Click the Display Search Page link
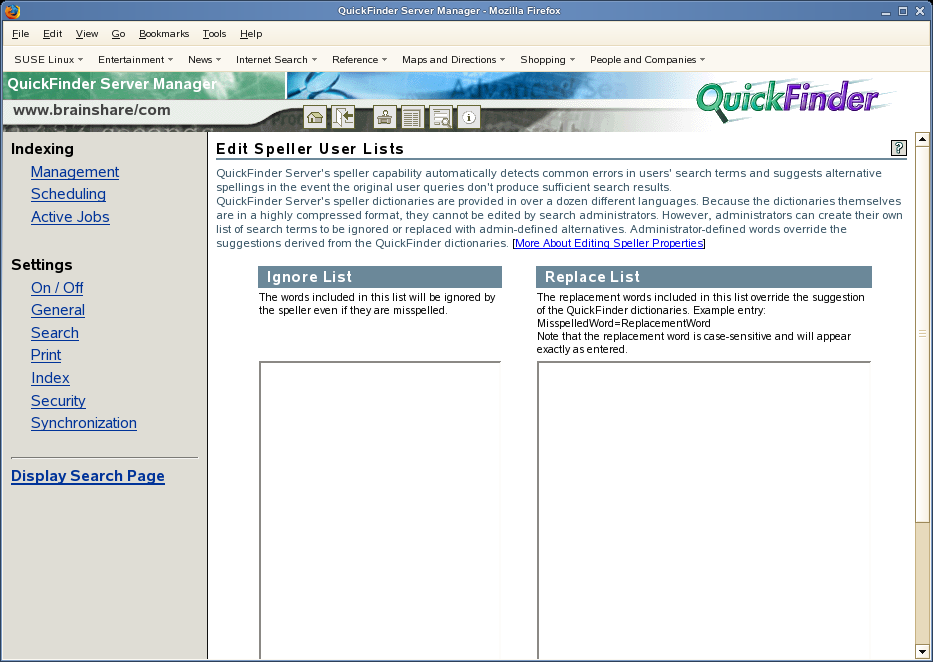This screenshot has height=662, width=933. click(x=87, y=476)
